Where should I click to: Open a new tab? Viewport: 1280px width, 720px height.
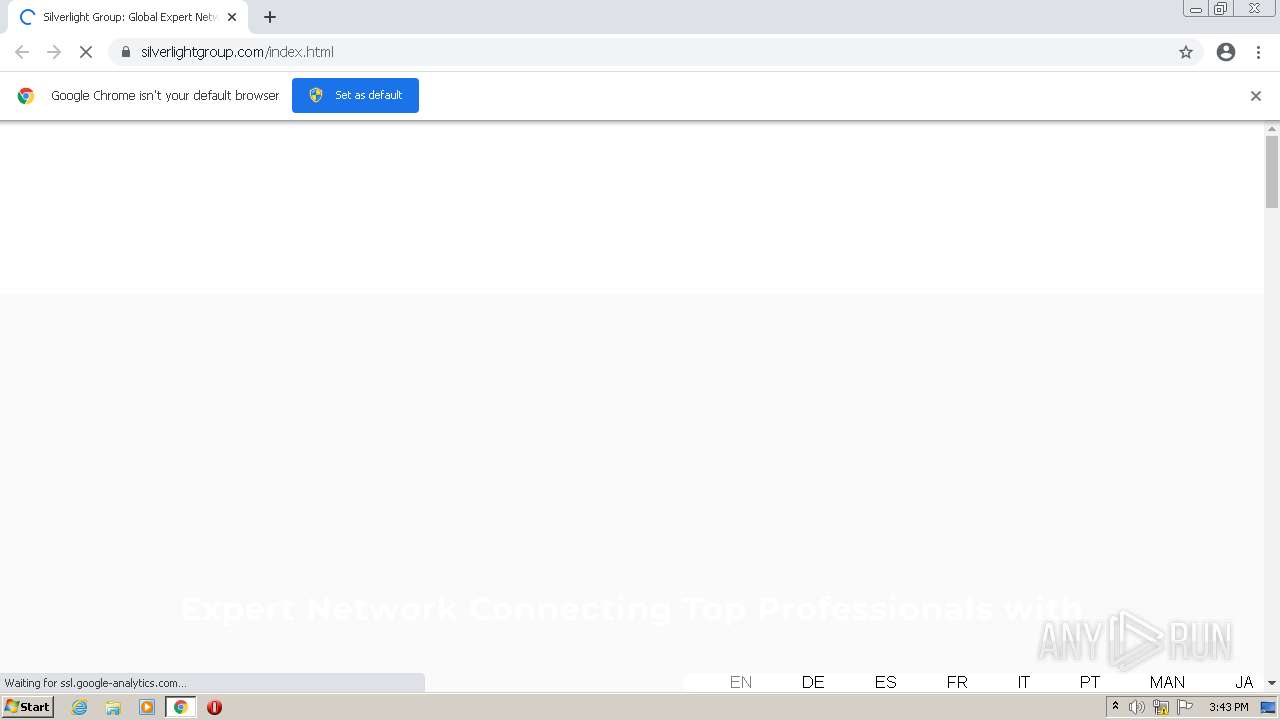pos(270,17)
